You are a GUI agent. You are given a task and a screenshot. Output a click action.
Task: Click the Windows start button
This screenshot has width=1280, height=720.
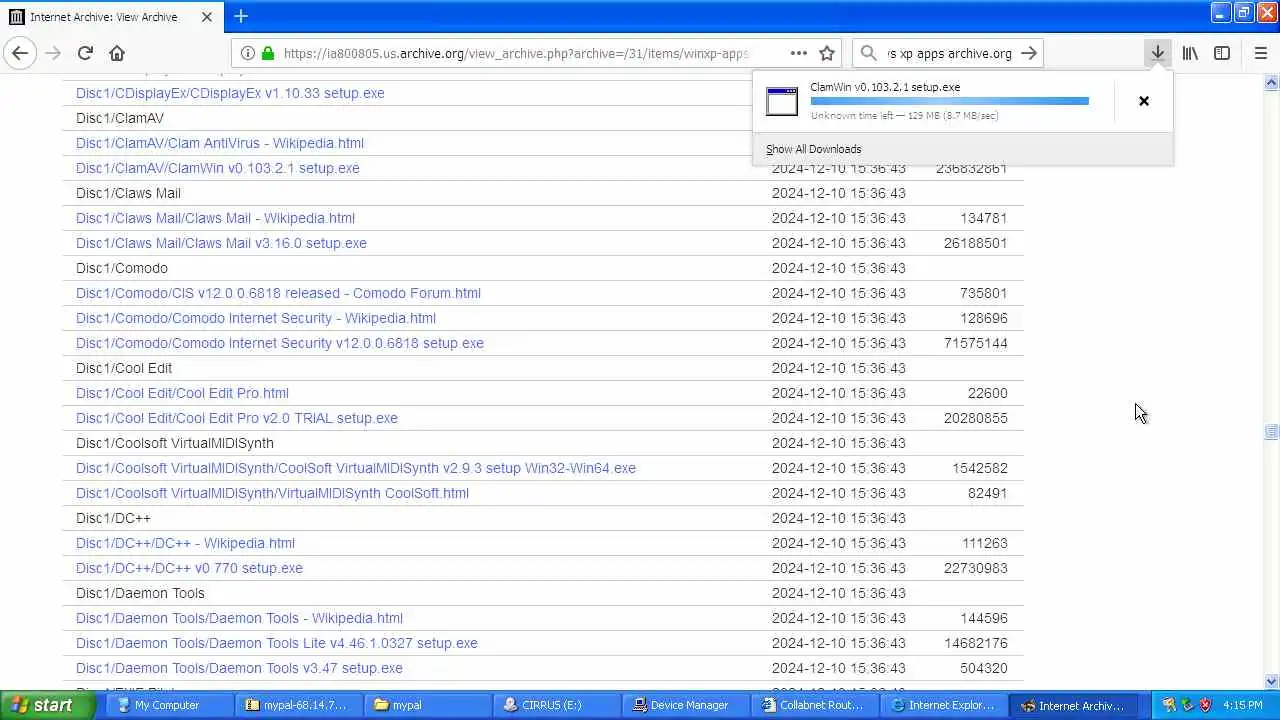click(x=48, y=705)
